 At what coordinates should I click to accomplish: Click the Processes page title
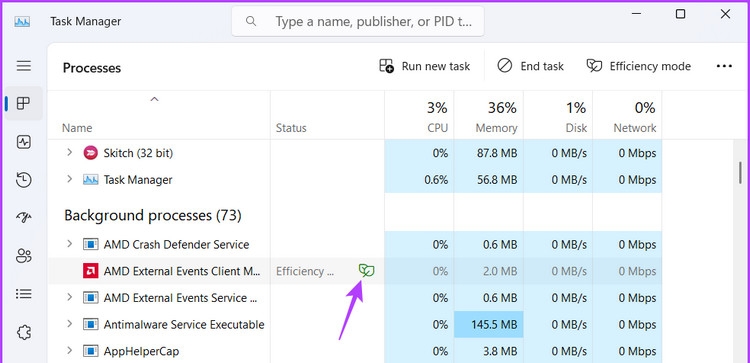pyautogui.click(x=92, y=68)
